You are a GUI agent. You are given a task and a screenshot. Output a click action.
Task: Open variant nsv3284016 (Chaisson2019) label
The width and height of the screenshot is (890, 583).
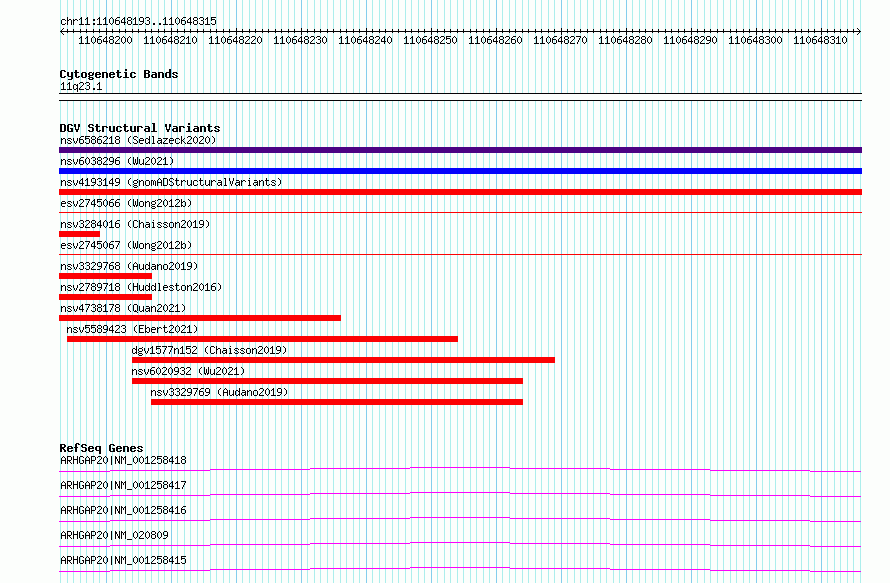[135, 224]
